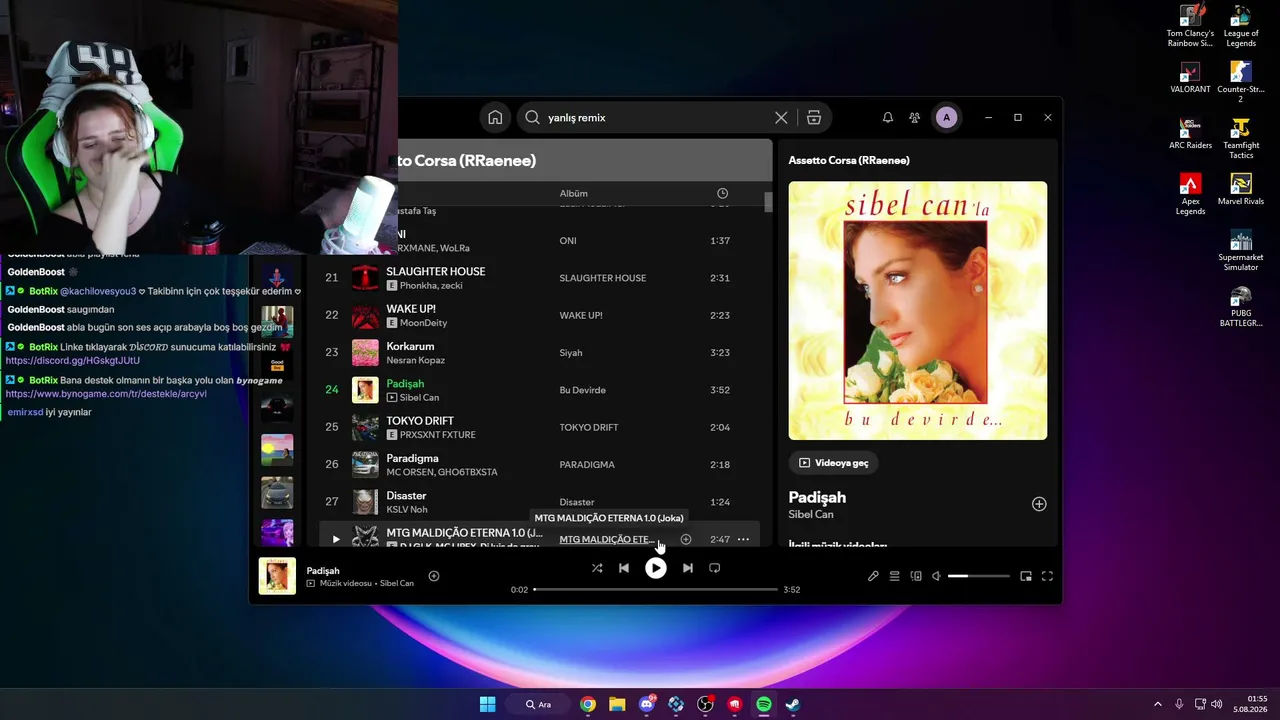Open the Bu Devirde album link
This screenshot has height=720, width=1280.
click(x=582, y=390)
